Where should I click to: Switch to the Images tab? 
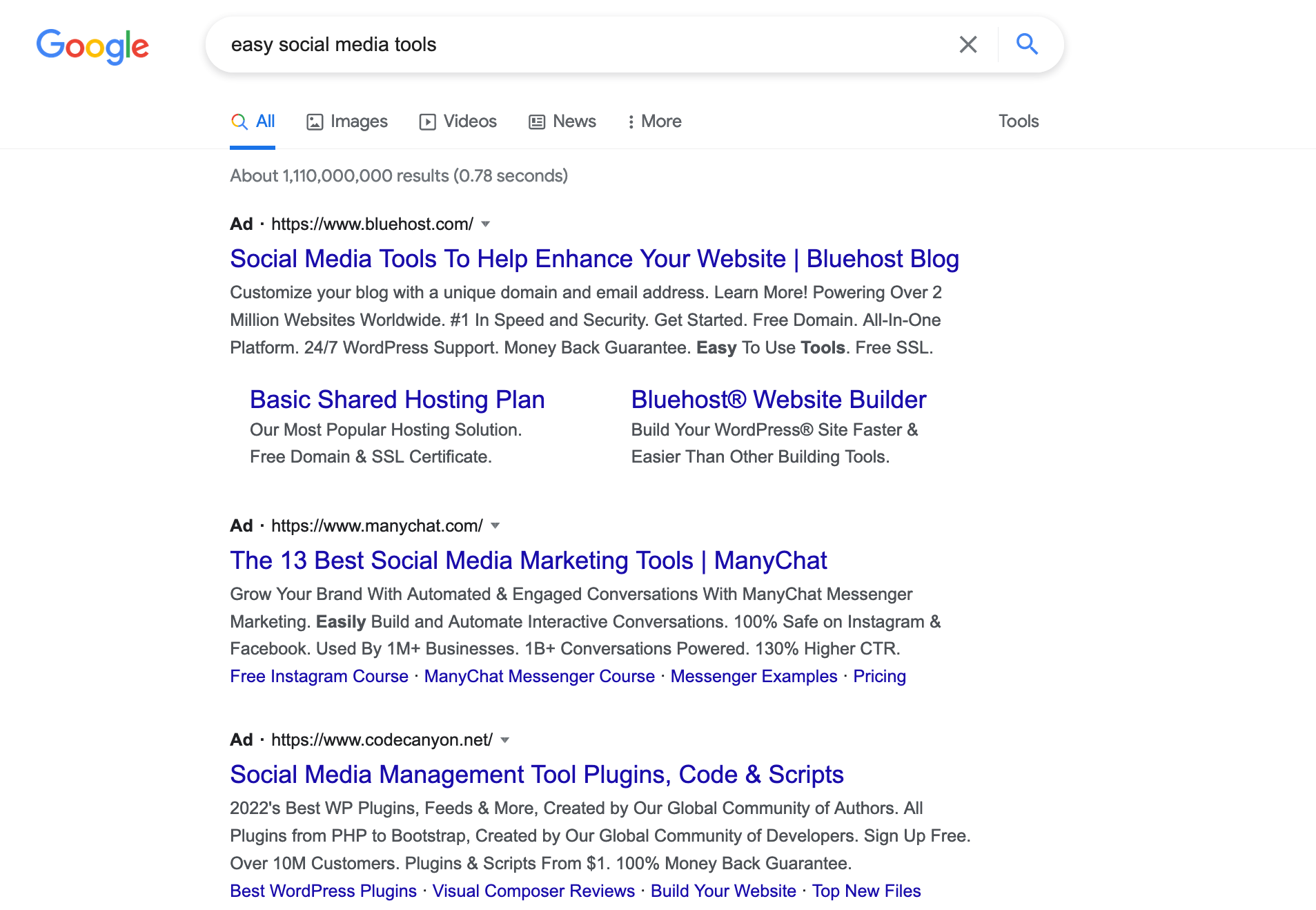pyautogui.click(x=347, y=122)
